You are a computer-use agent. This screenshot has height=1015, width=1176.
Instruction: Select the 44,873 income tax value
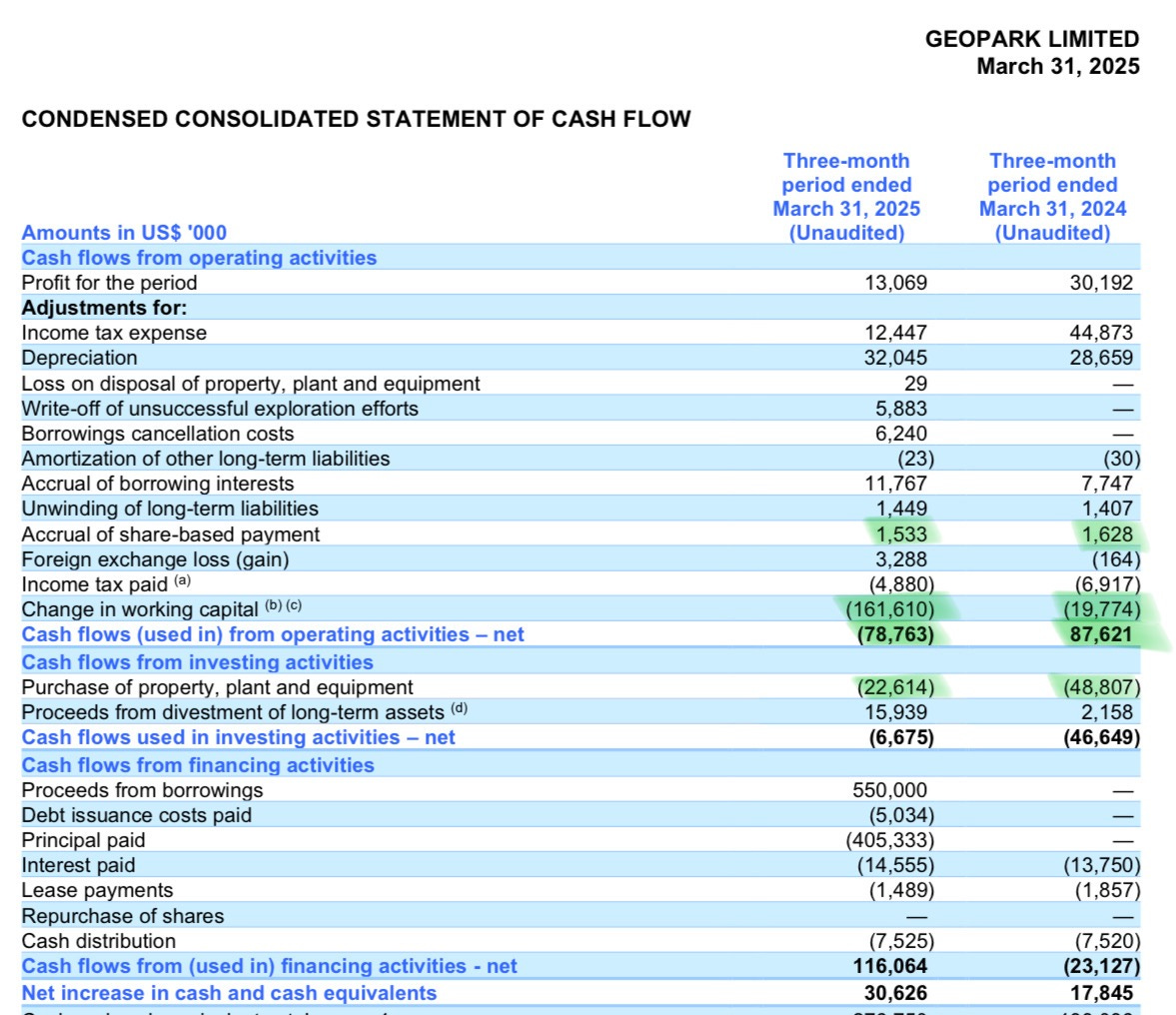point(1101,333)
